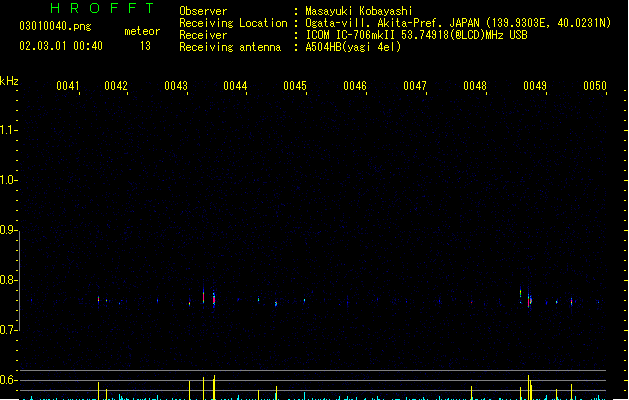The width and height of the screenshot is (629, 400).
Task: Click the 0044 time marker
Action: [x=235, y=86]
